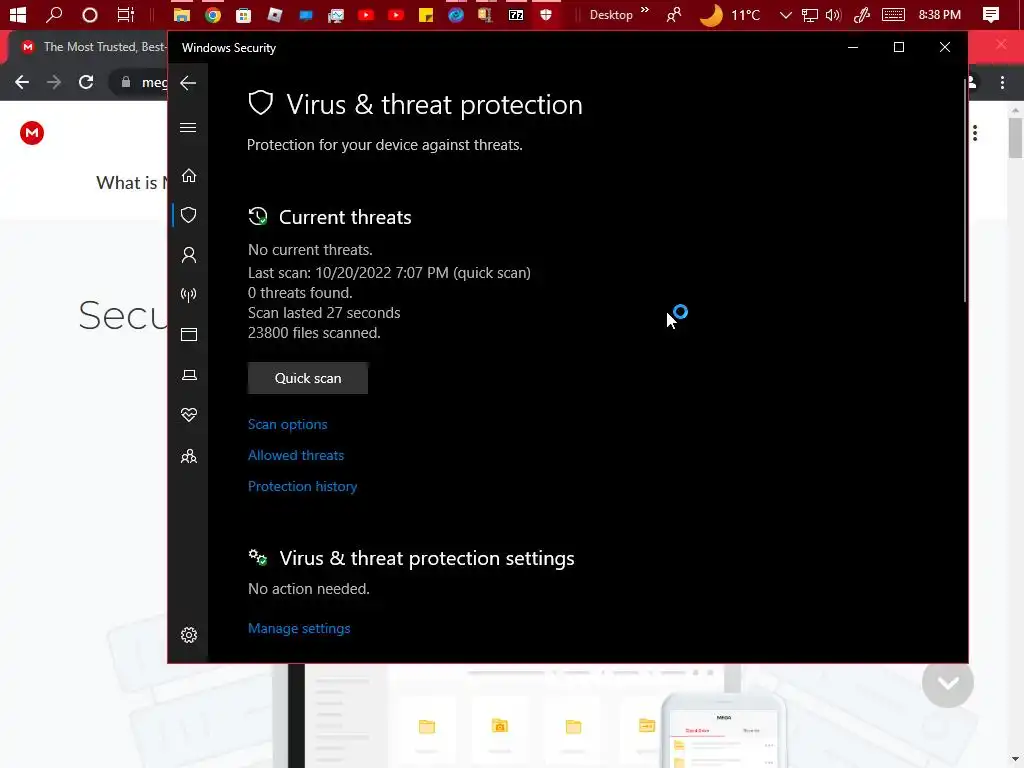
Task: Open Manage settings link
Action: [299, 628]
